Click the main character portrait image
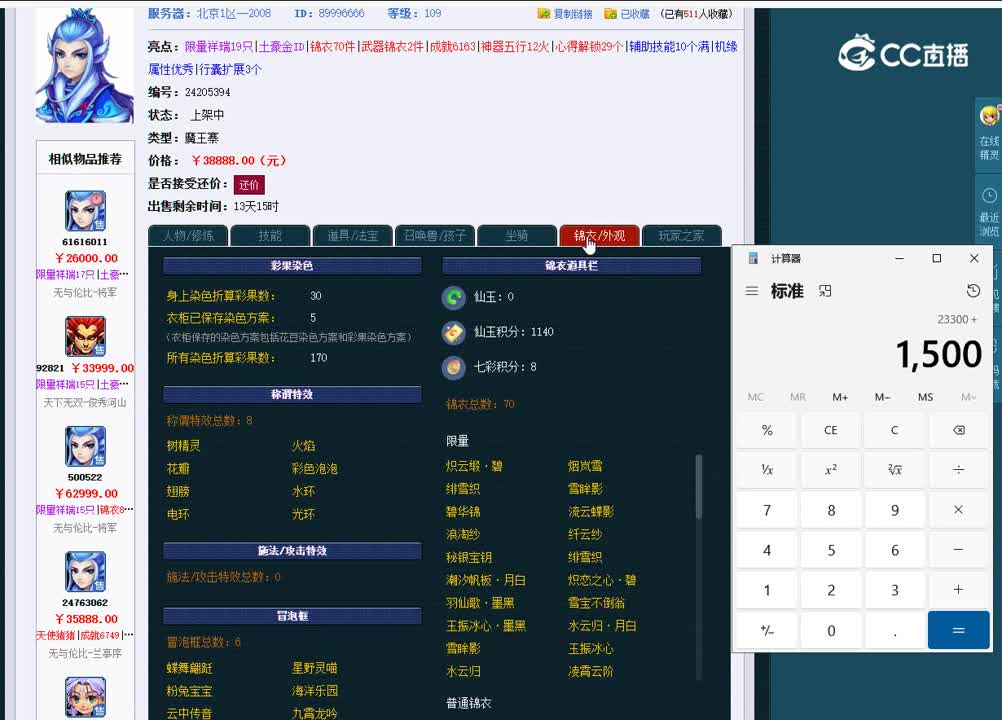 84,66
